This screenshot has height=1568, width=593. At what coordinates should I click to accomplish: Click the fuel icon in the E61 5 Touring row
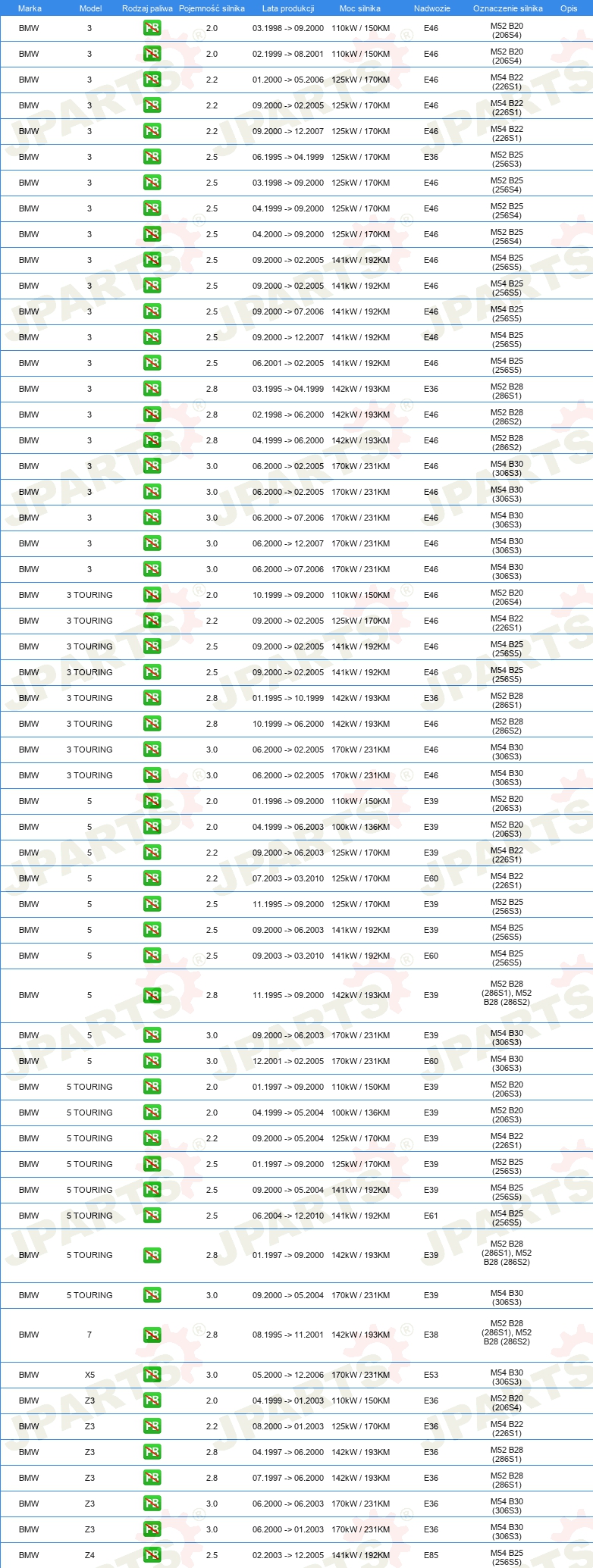[x=152, y=1216]
